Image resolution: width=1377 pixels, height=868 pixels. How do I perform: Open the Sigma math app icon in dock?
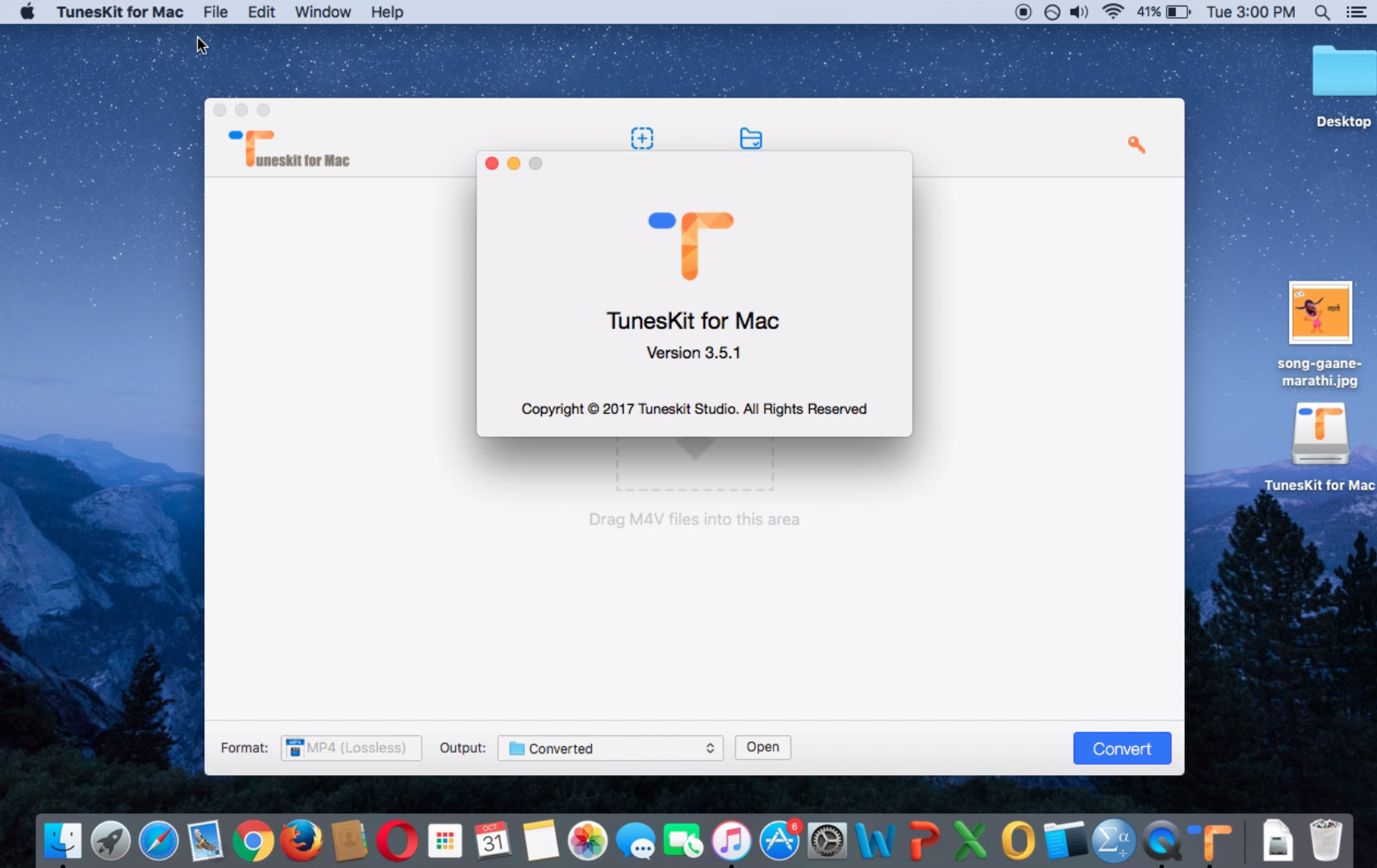pyautogui.click(x=1114, y=841)
